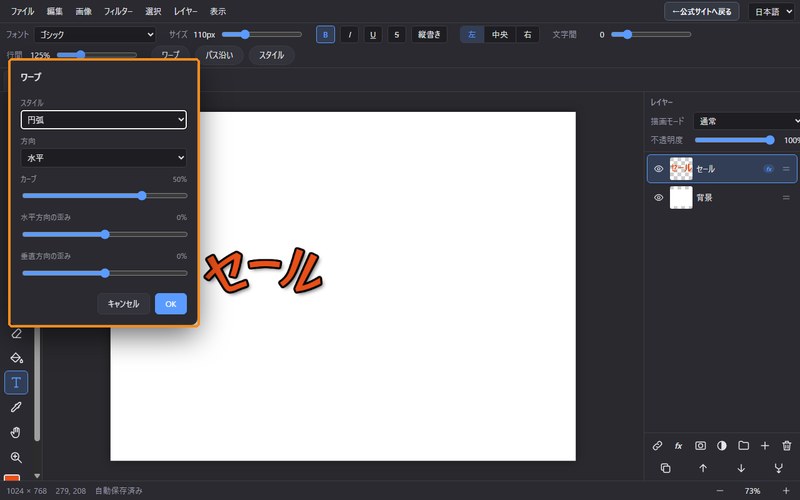This screenshot has height=500, width=800.
Task: Open the ファイル menu
Action: pyautogui.click(x=22, y=11)
